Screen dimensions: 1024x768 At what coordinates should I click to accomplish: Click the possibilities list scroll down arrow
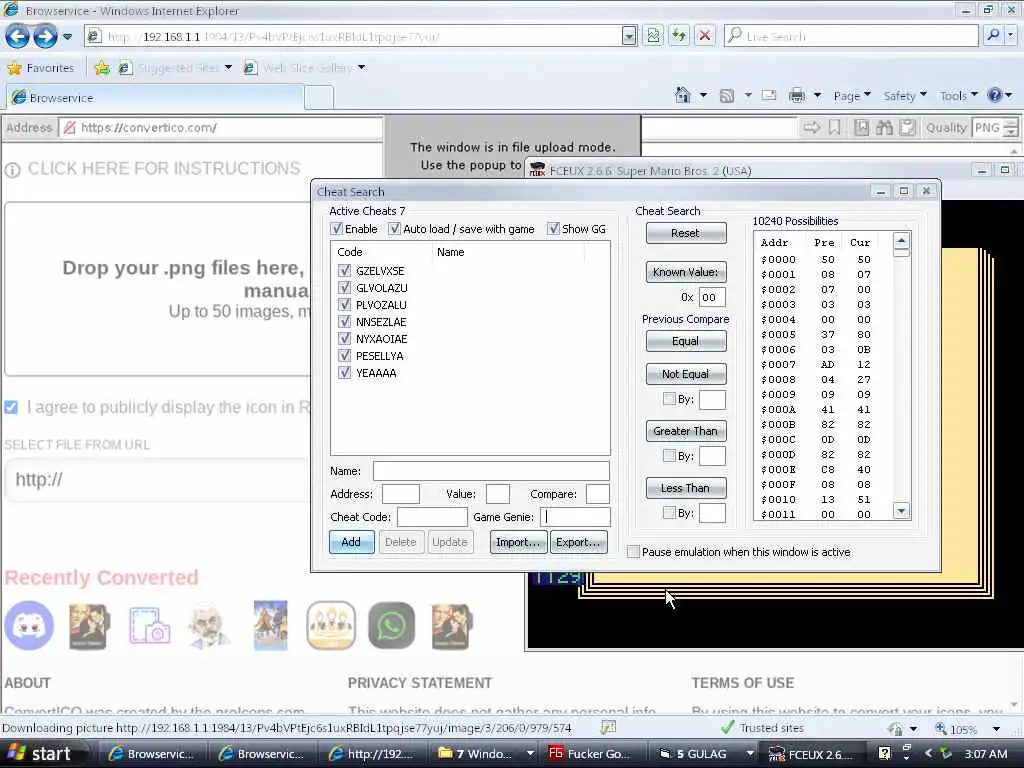tap(901, 511)
